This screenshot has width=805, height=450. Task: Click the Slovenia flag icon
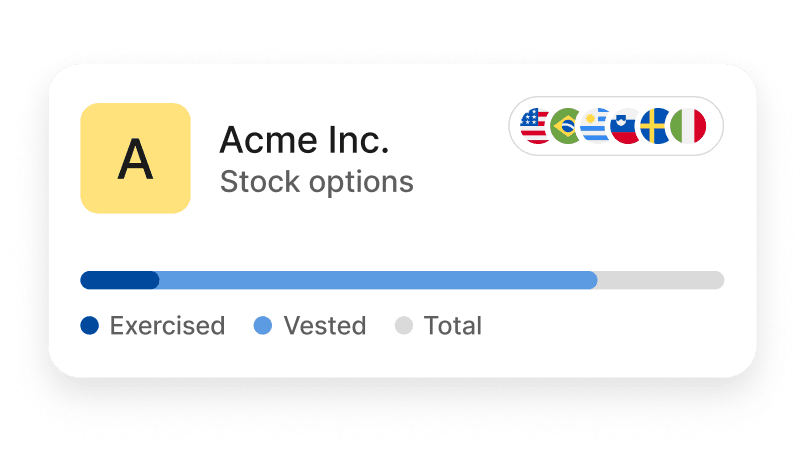pyautogui.click(x=625, y=126)
